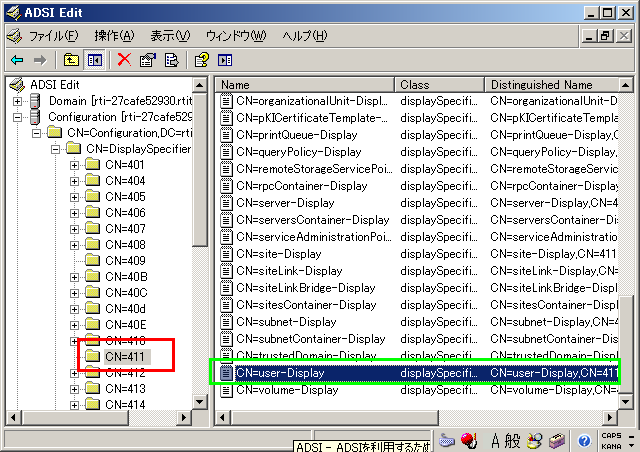Select CN=user-Display entry
This screenshot has height=452, width=640.
pos(418,373)
